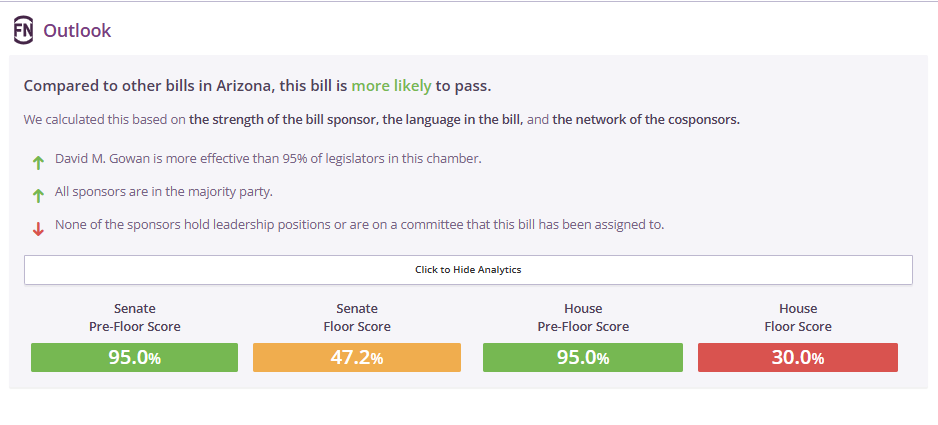Click the Senate Floor Score label
The image size is (938, 425).
tap(357, 318)
